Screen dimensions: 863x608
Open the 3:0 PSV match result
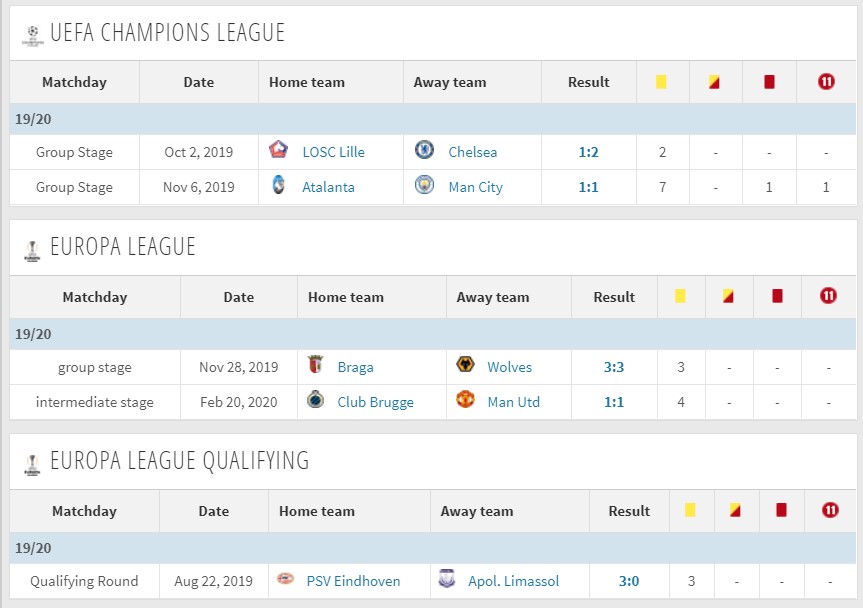629,581
